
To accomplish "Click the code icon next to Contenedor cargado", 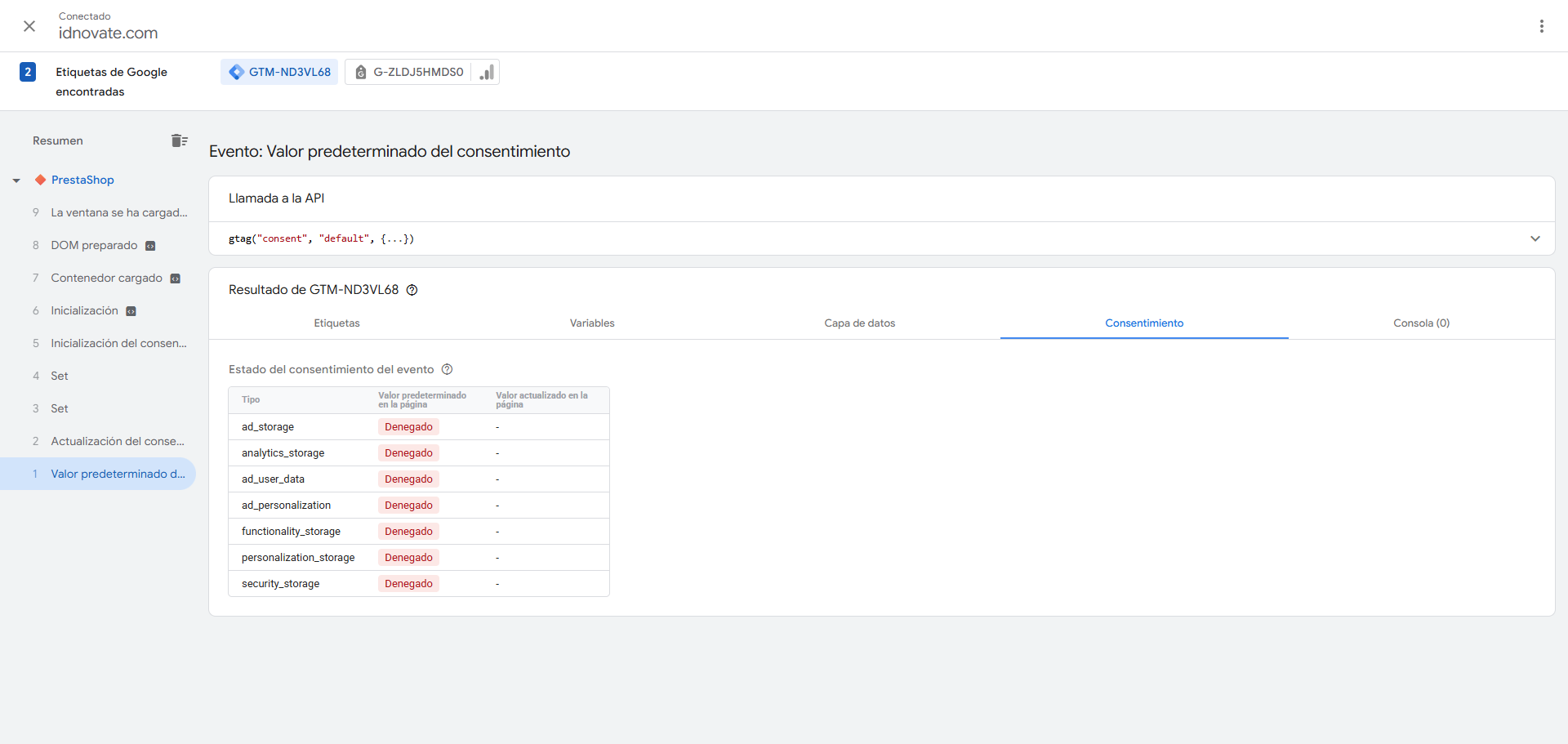I will (175, 278).
